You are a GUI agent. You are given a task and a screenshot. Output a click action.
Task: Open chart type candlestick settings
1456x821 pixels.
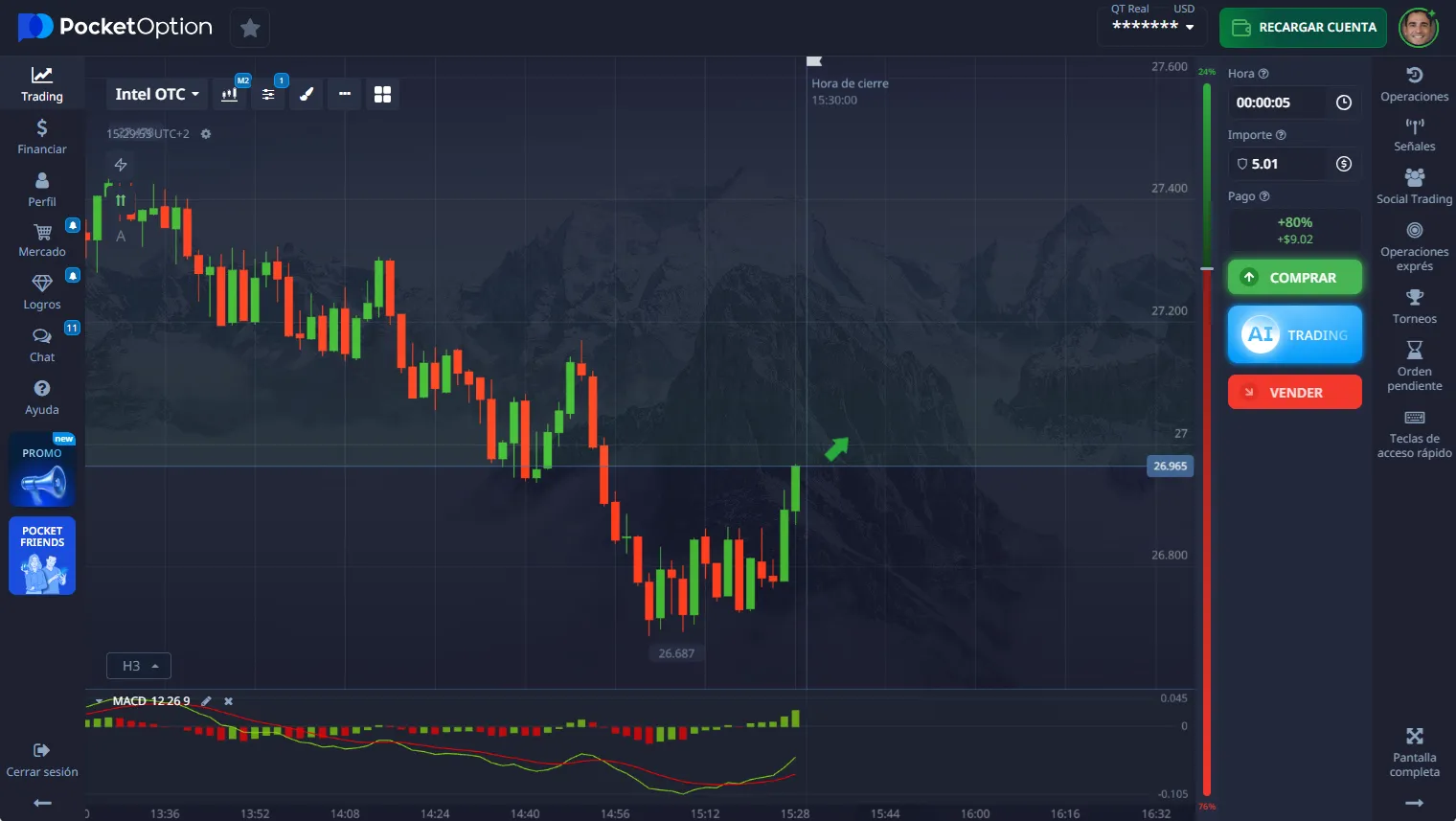tap(230, 94)
